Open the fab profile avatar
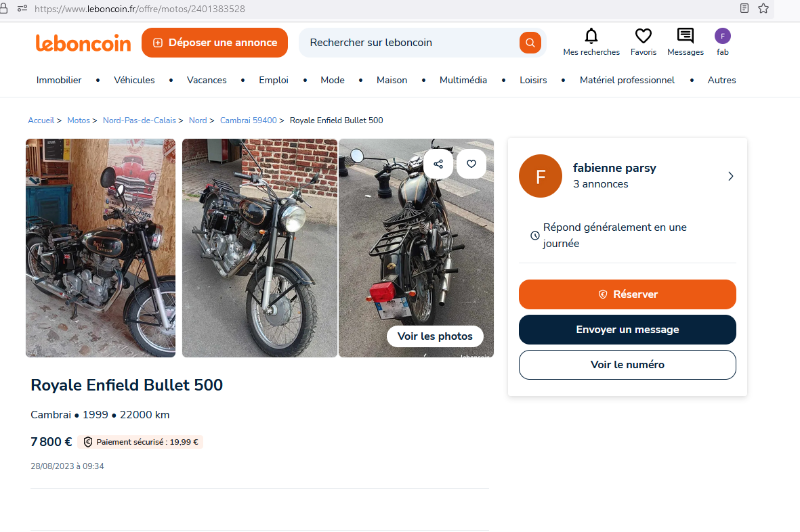 point(722,36)
